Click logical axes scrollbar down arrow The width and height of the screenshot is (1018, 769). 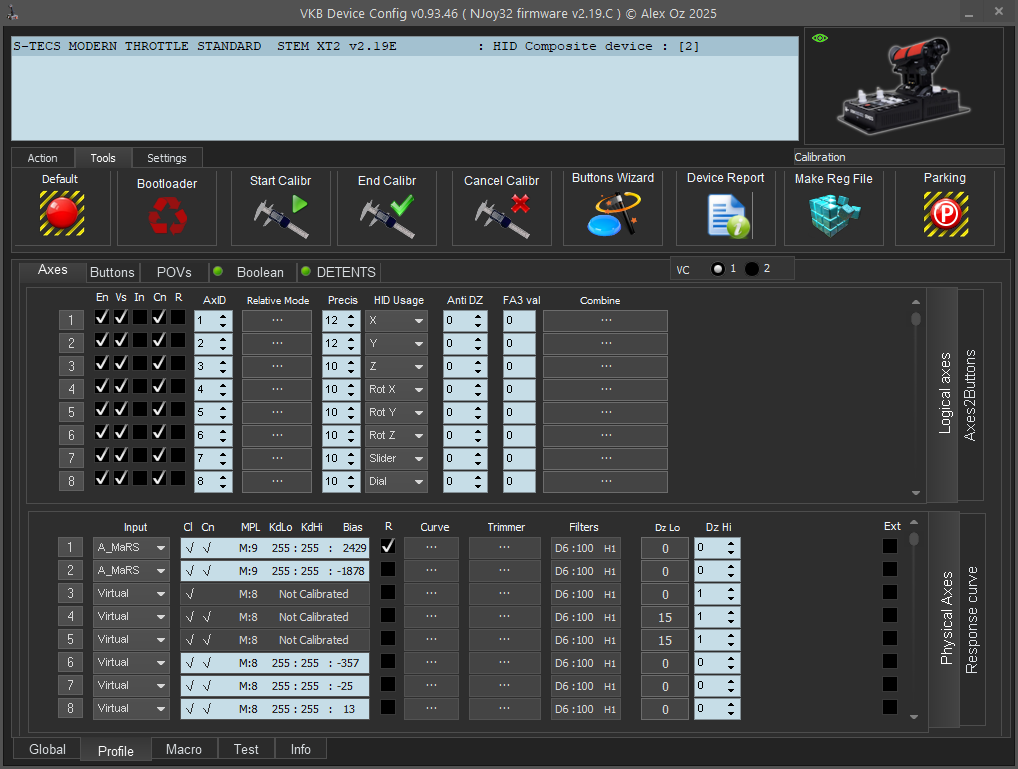tap(916, 493)
